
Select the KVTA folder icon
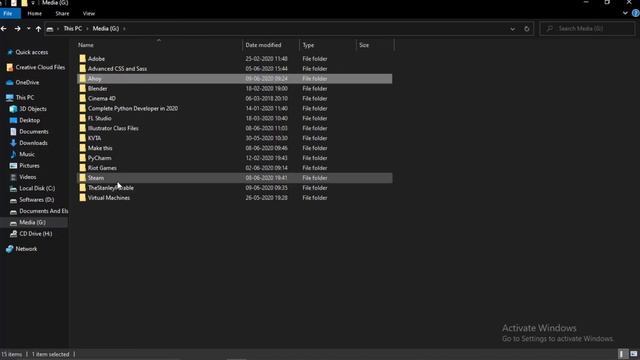83,138
